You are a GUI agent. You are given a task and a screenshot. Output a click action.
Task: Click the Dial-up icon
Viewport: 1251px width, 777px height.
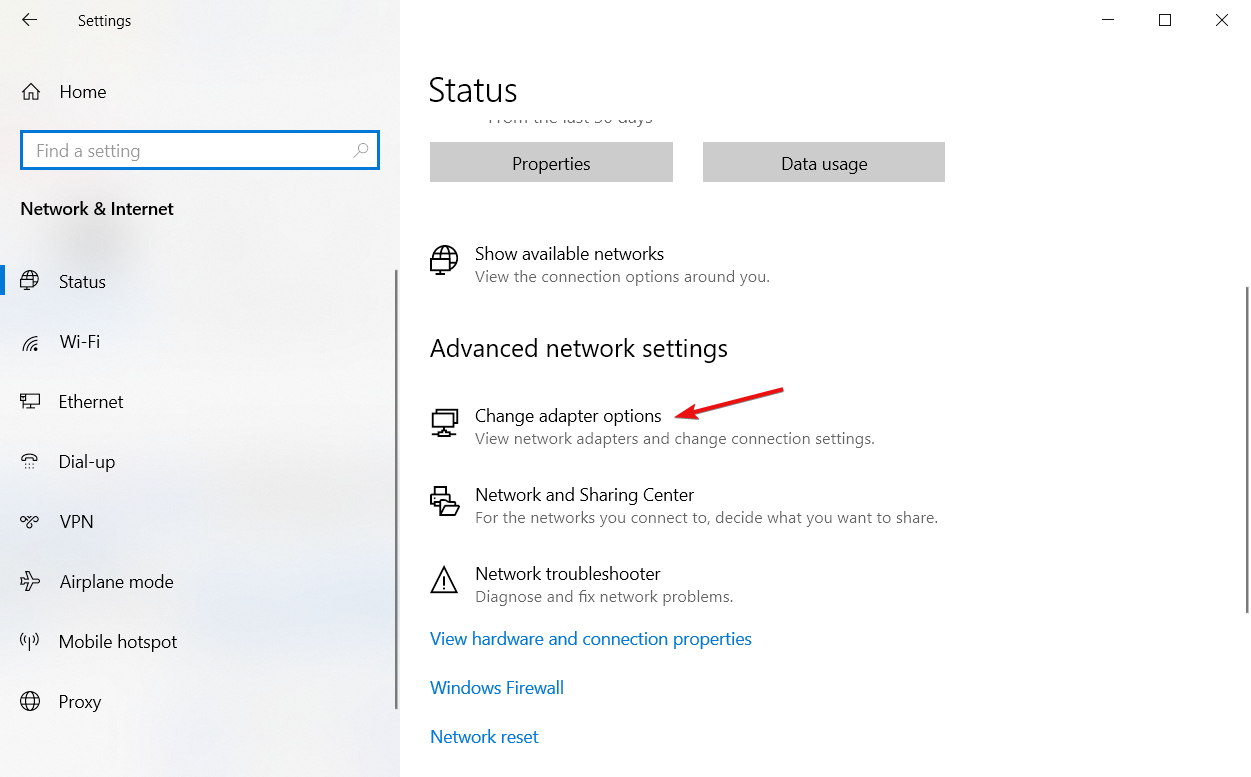(30, 462)
